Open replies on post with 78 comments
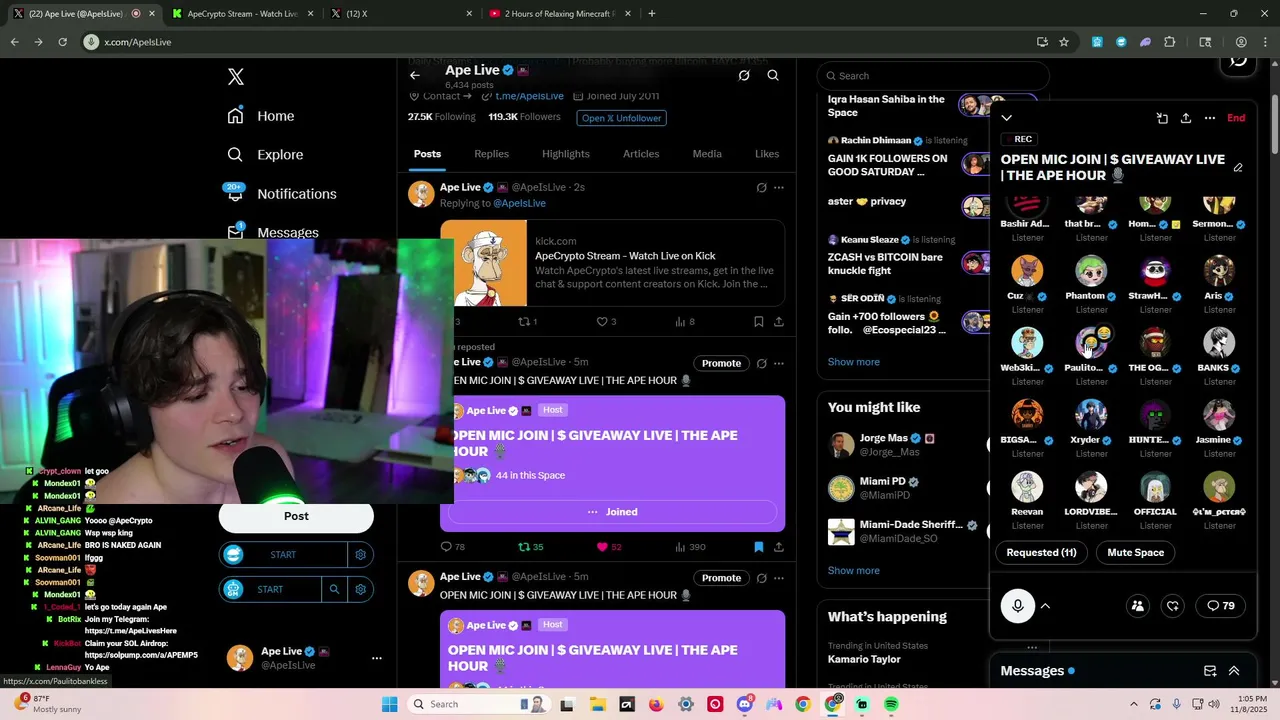Screen dimensions: 1280x720 pyautogui.click(x=453, y=547)
